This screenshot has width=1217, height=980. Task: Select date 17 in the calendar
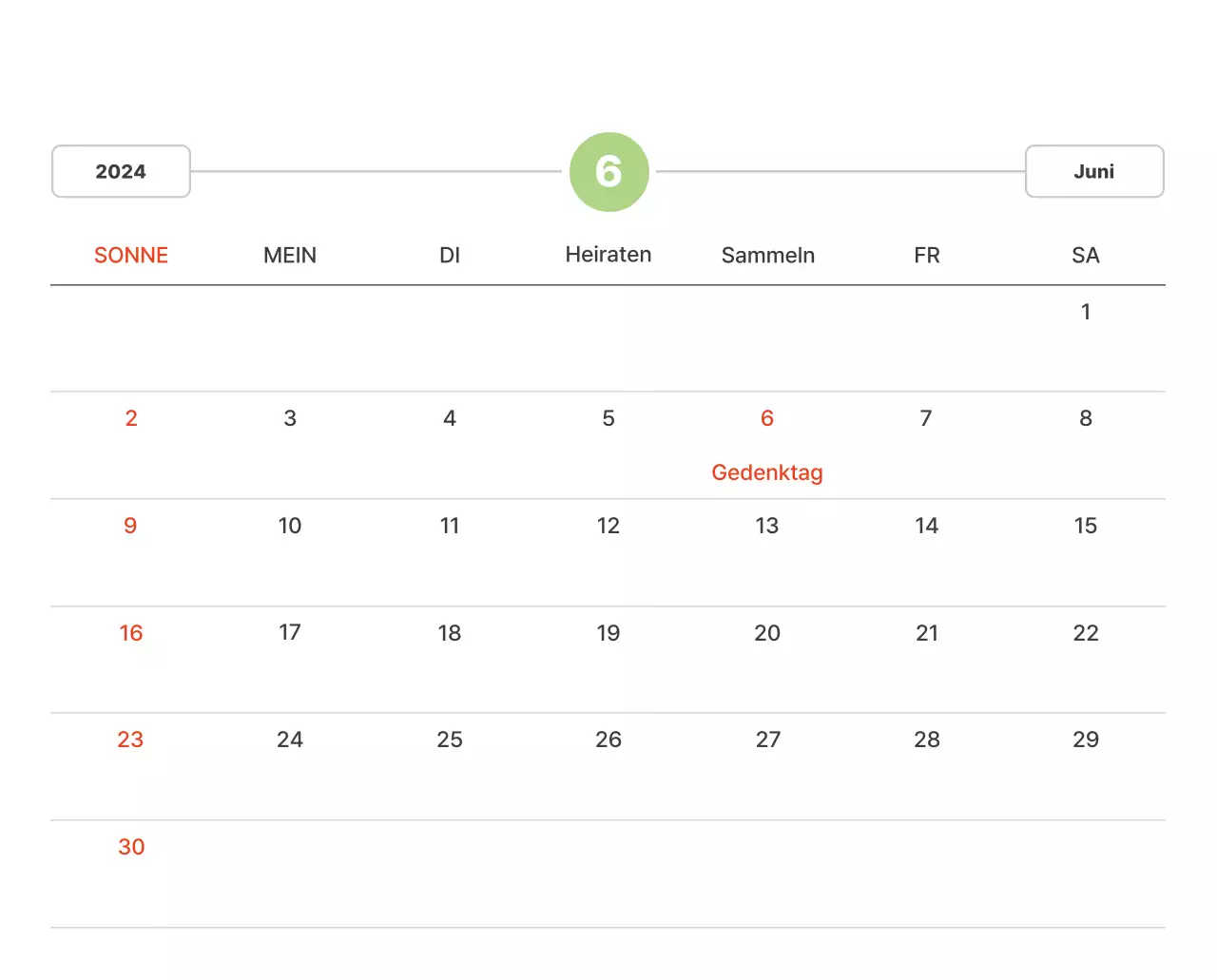tap(290, 632)
